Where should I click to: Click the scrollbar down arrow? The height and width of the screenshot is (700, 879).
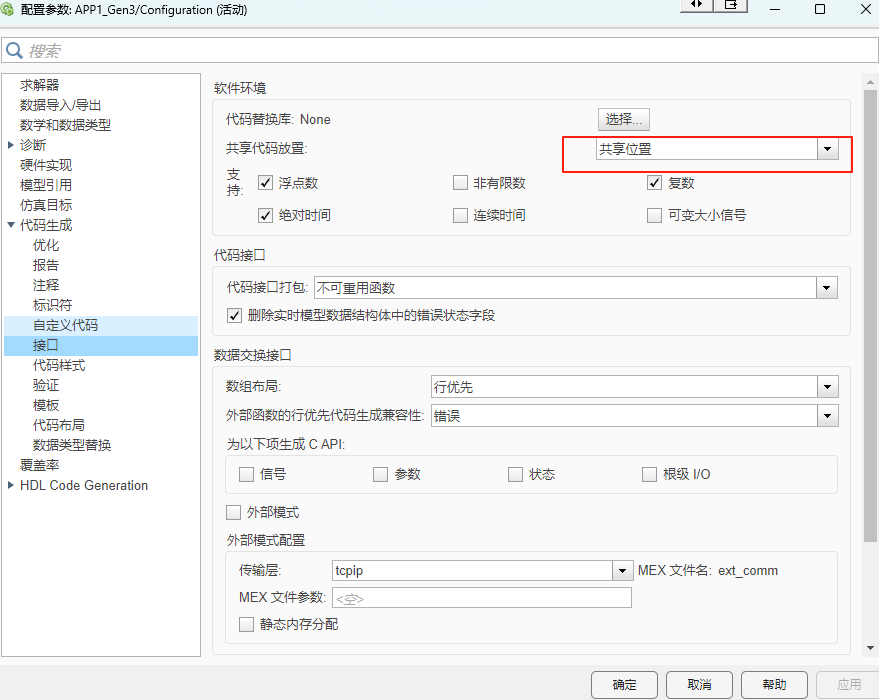pos(870,648)
